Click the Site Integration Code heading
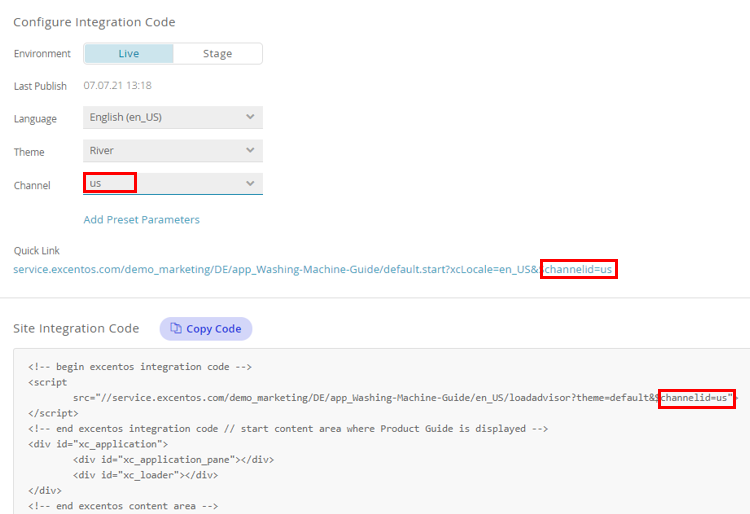The image size is (750, 514). [x=76, y=328]
